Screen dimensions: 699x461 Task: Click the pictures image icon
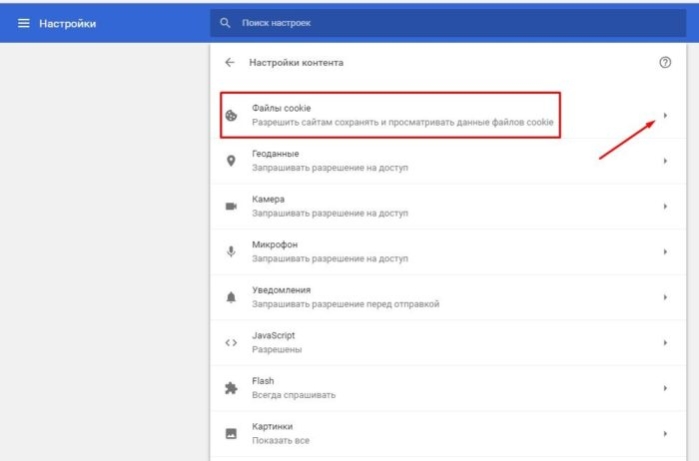[x=231, y=434]
